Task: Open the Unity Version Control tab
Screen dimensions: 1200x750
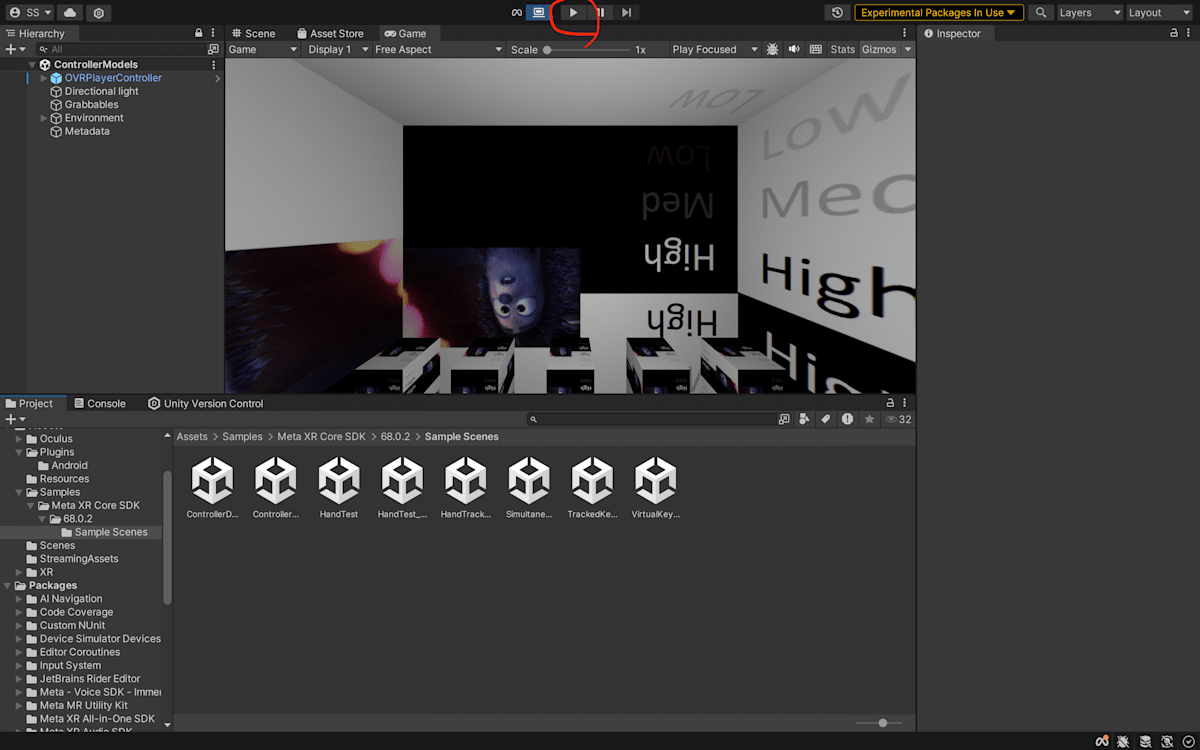Action: tap(206, 403)
